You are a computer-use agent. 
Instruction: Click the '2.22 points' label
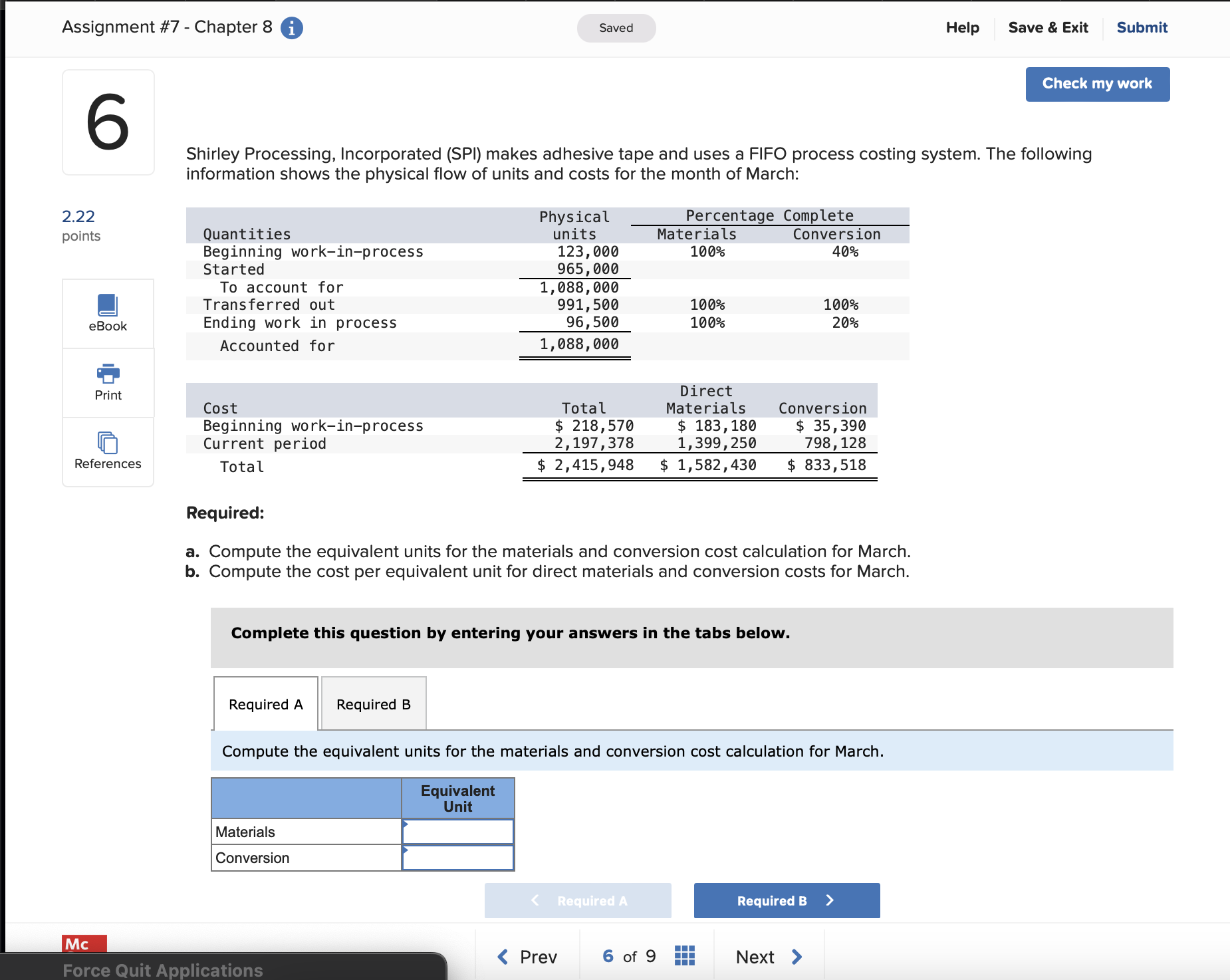point(81,225)
